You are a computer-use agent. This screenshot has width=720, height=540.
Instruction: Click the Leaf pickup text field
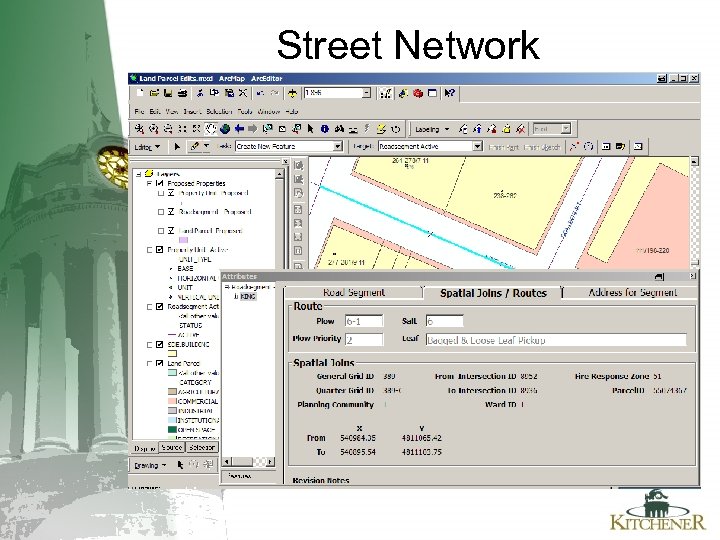[556, 340]
